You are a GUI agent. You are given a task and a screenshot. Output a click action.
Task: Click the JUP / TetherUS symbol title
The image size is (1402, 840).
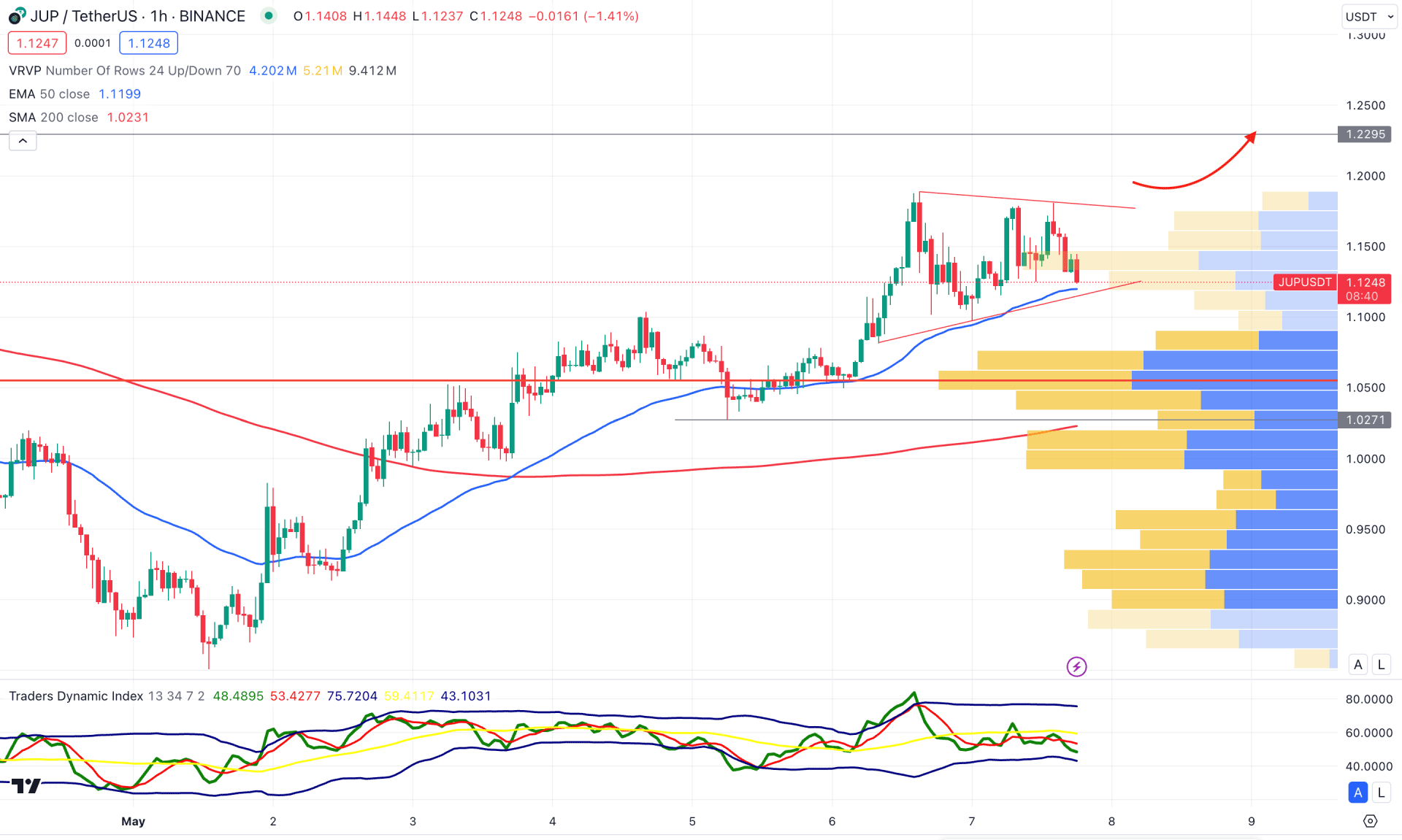pyautogui.click(x=138, y=16)
